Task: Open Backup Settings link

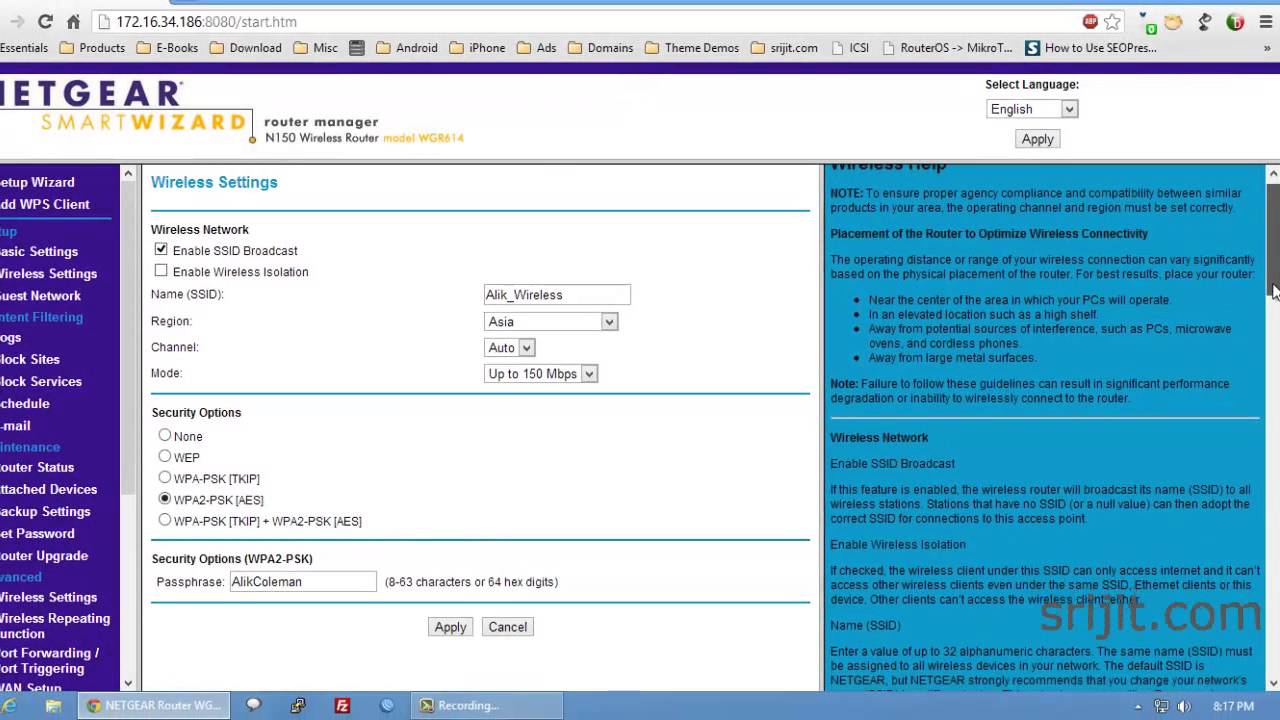Action: click(x=45, y=511)
